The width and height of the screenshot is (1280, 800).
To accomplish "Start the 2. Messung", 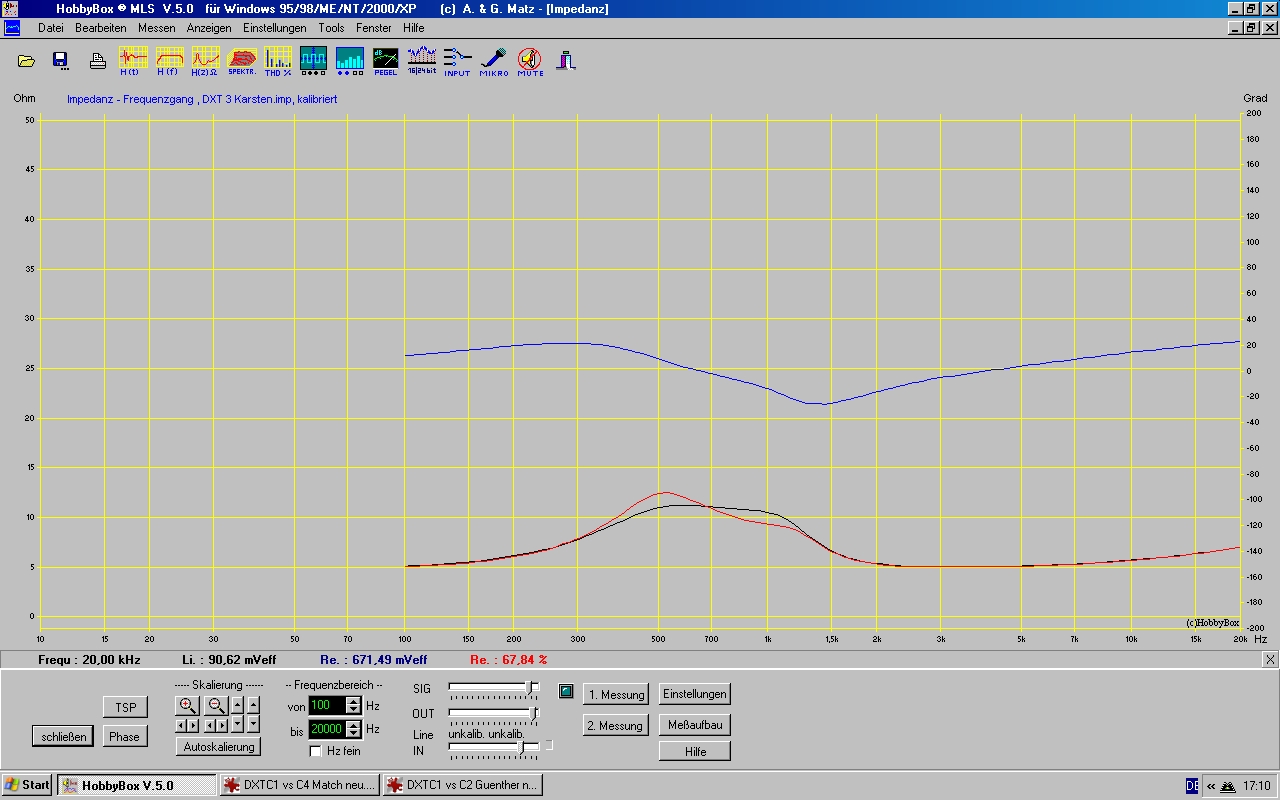I will 616,726.
